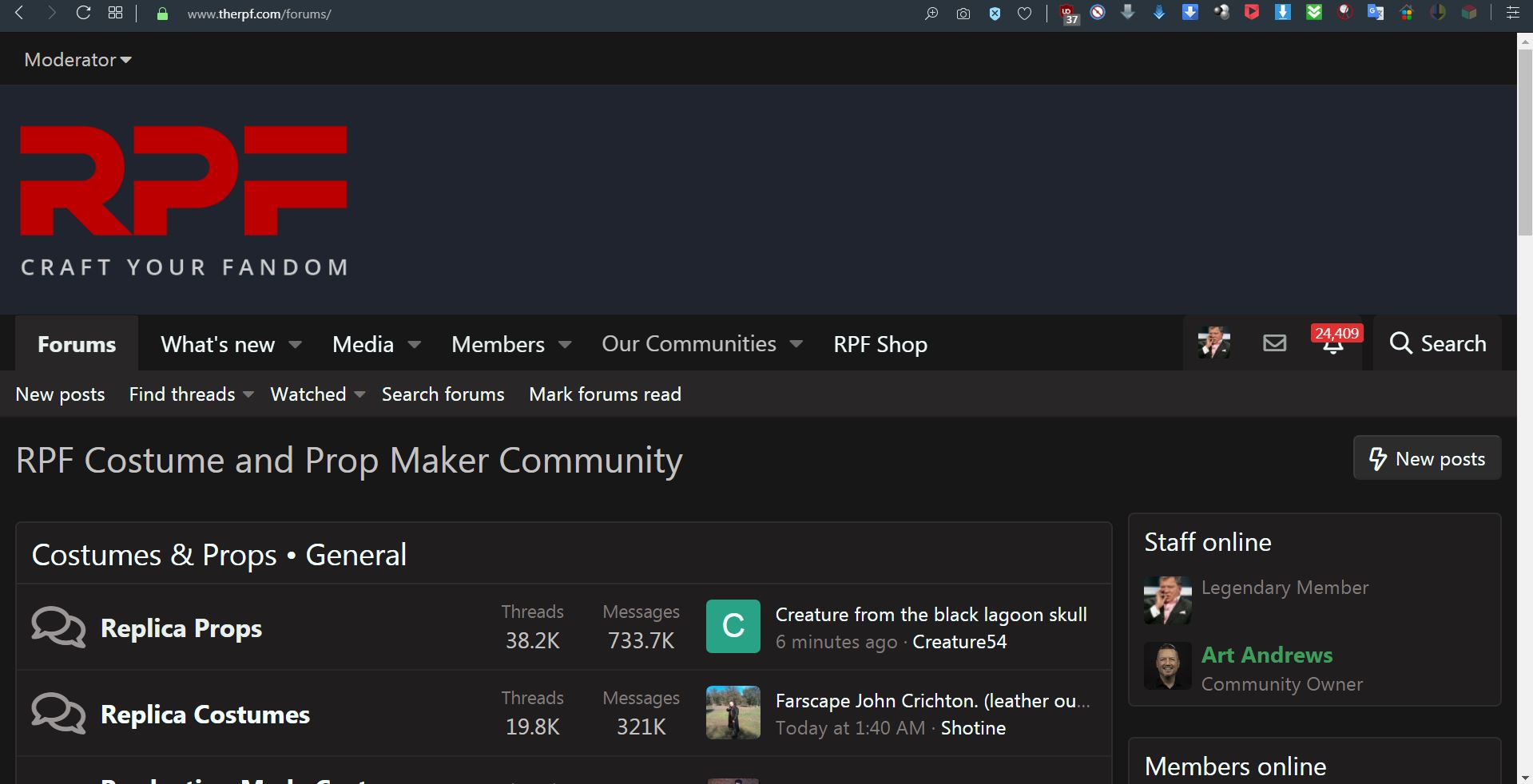The width and height of the screenshot is (1533, 784).
Task: Open Art Andrews profile link
Action: 1267,655
